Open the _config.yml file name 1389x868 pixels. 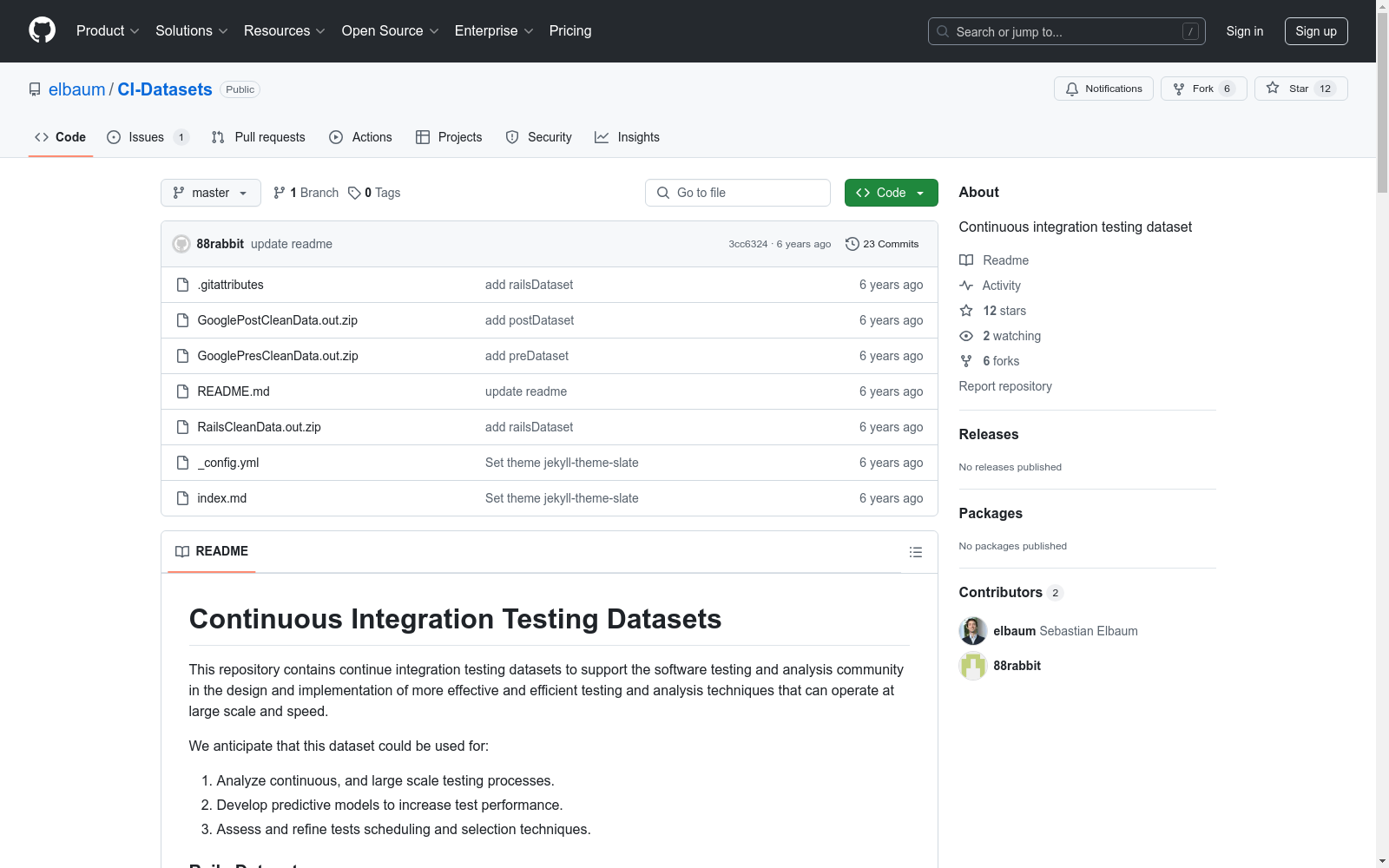point(228,463)
